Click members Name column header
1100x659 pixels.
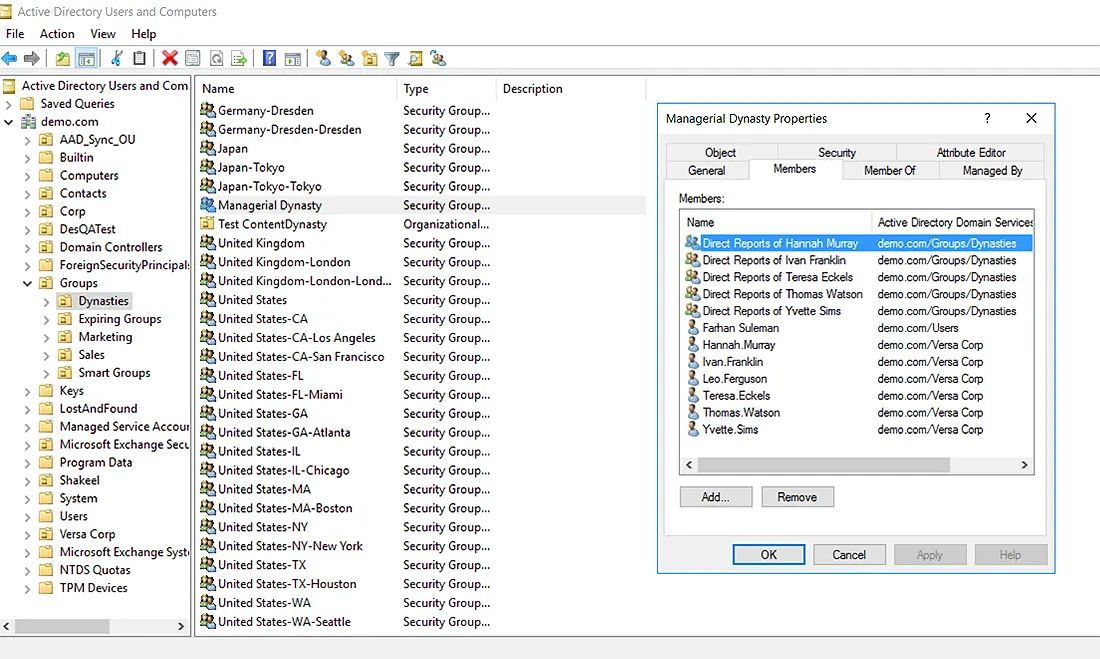pos(776,222)
